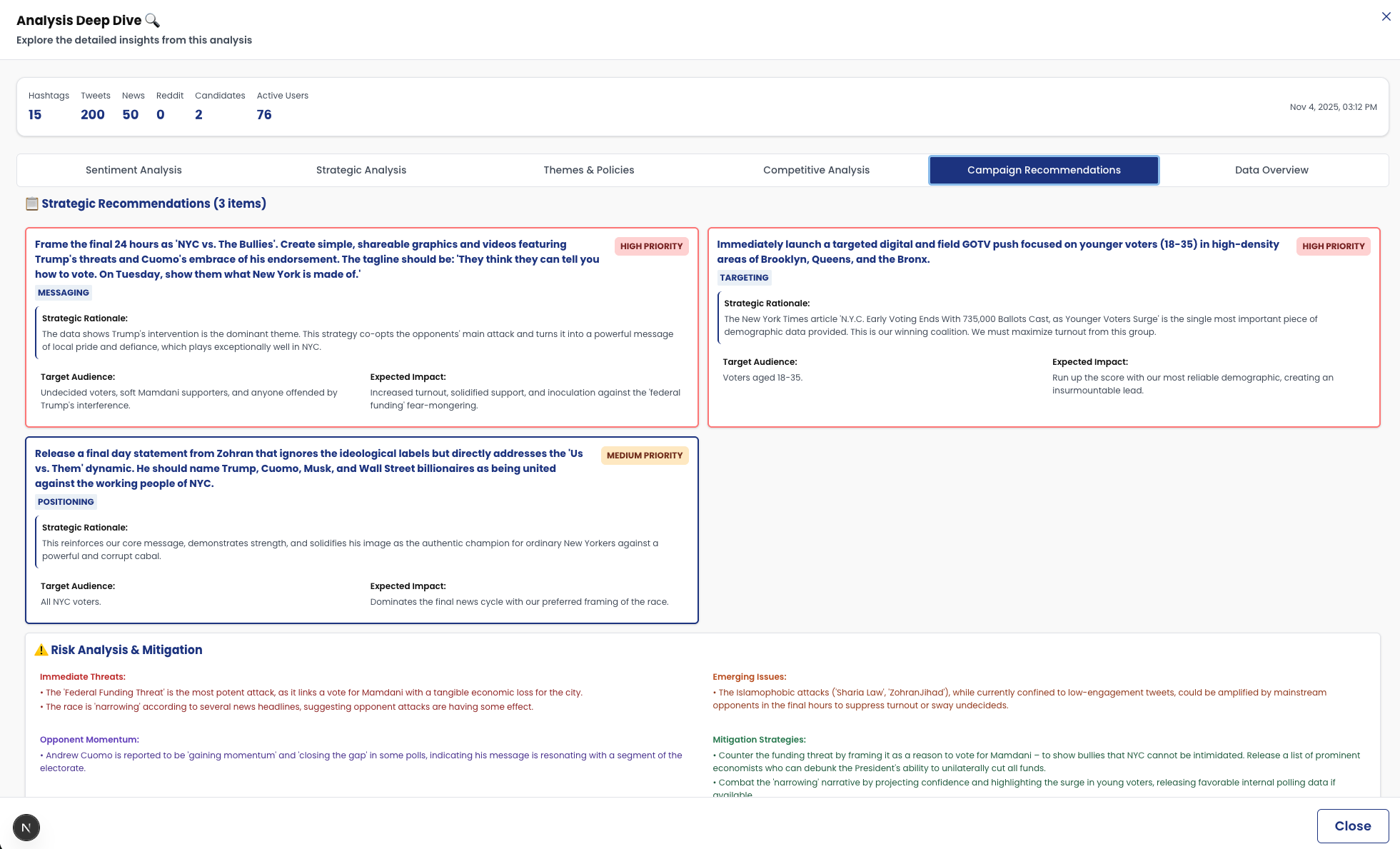Click the TARGETING badge on the GOTV card
Viewport: 1400px width, 849px height.
[x=744, y=277]
